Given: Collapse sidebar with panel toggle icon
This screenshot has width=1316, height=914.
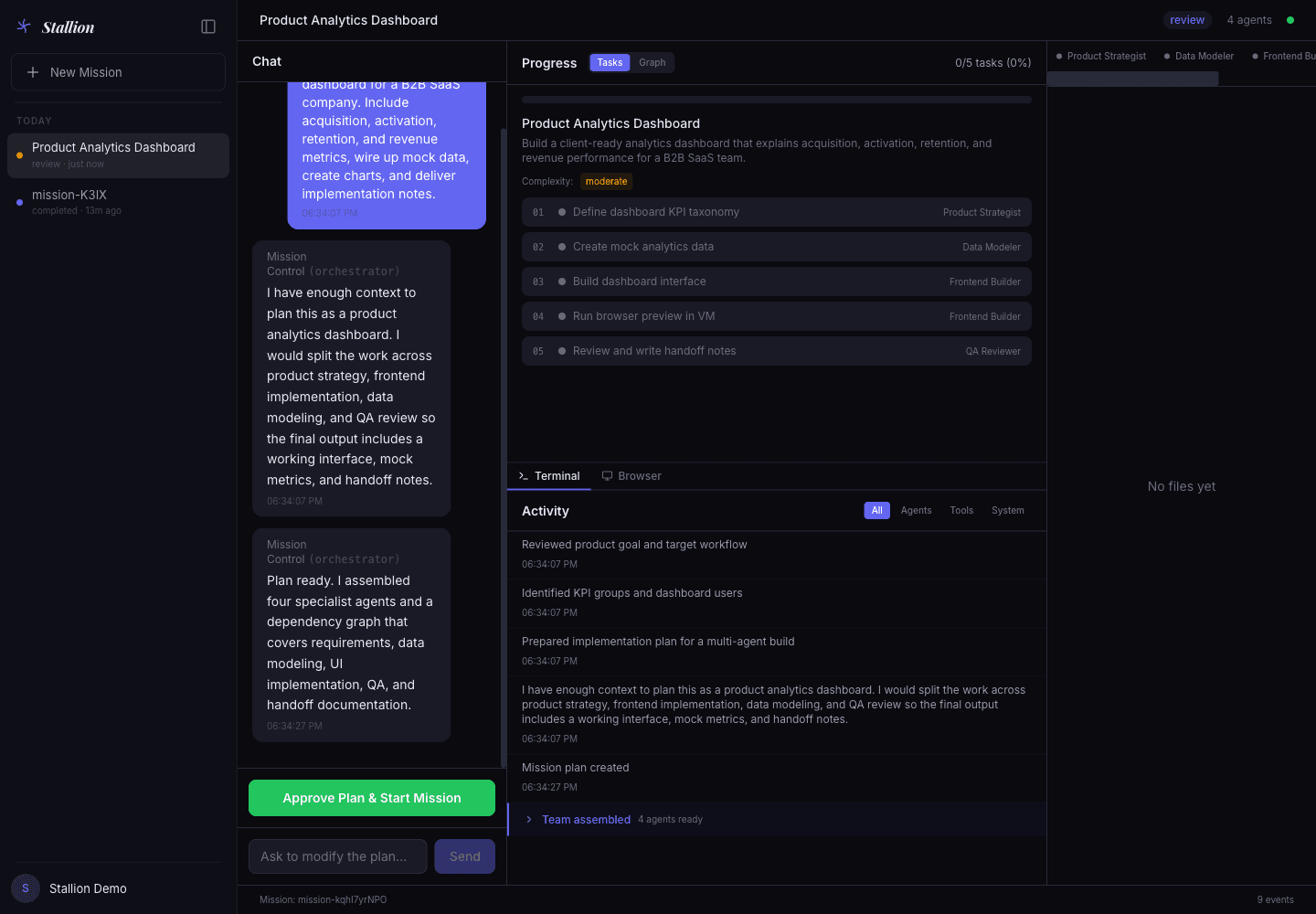Looking at the screenshot, I should [208, 27].
